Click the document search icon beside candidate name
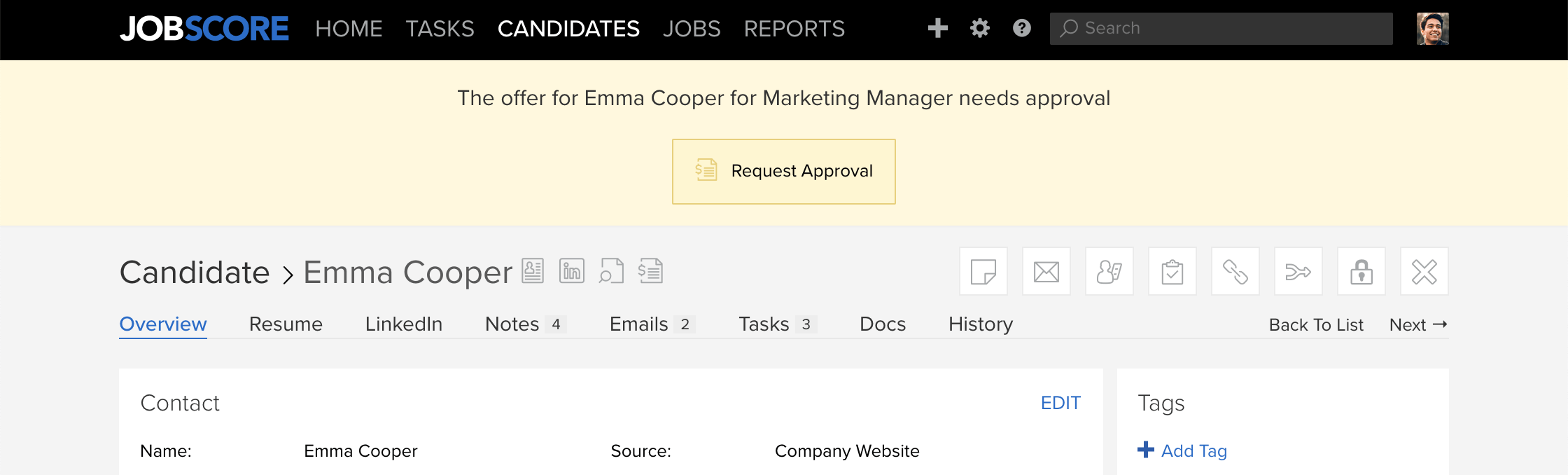Screen dimensions: 1568x475 [611, 271]
